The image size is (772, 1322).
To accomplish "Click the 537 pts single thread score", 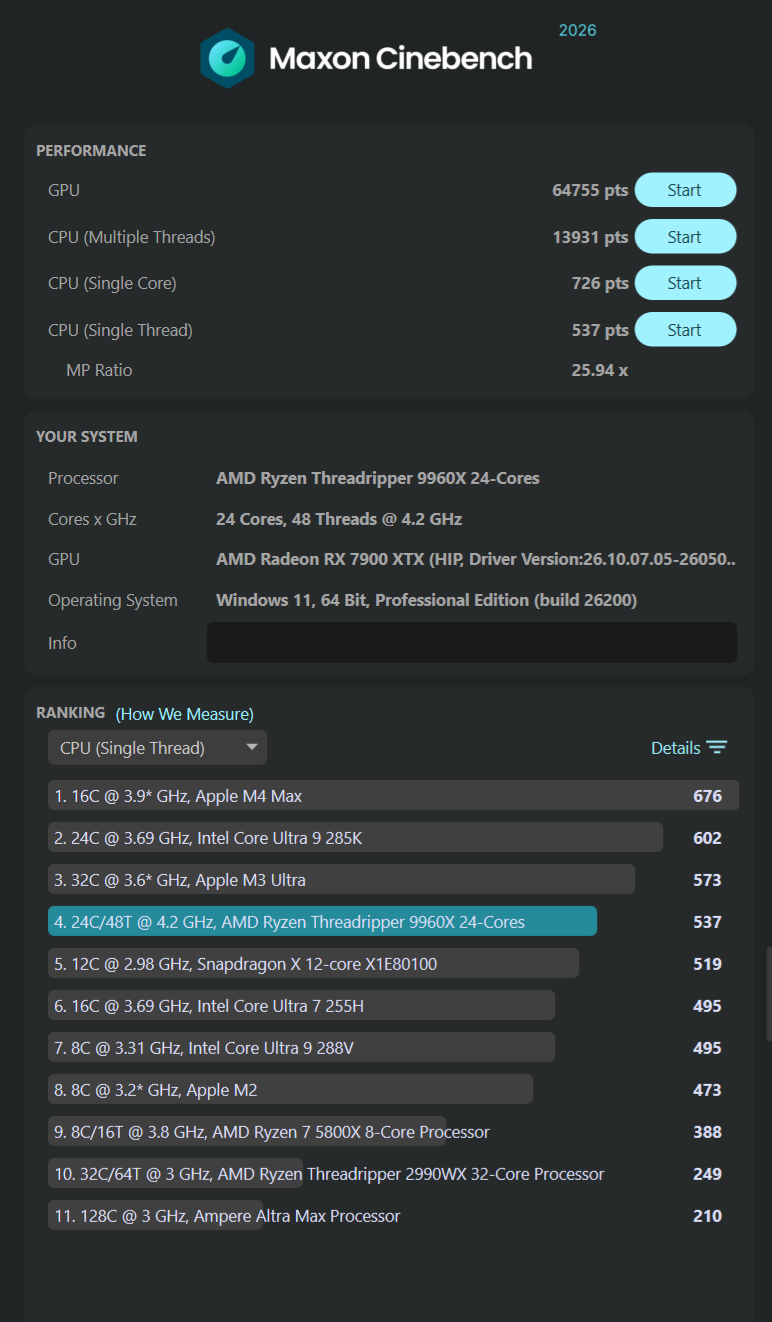I will point(600,330).
